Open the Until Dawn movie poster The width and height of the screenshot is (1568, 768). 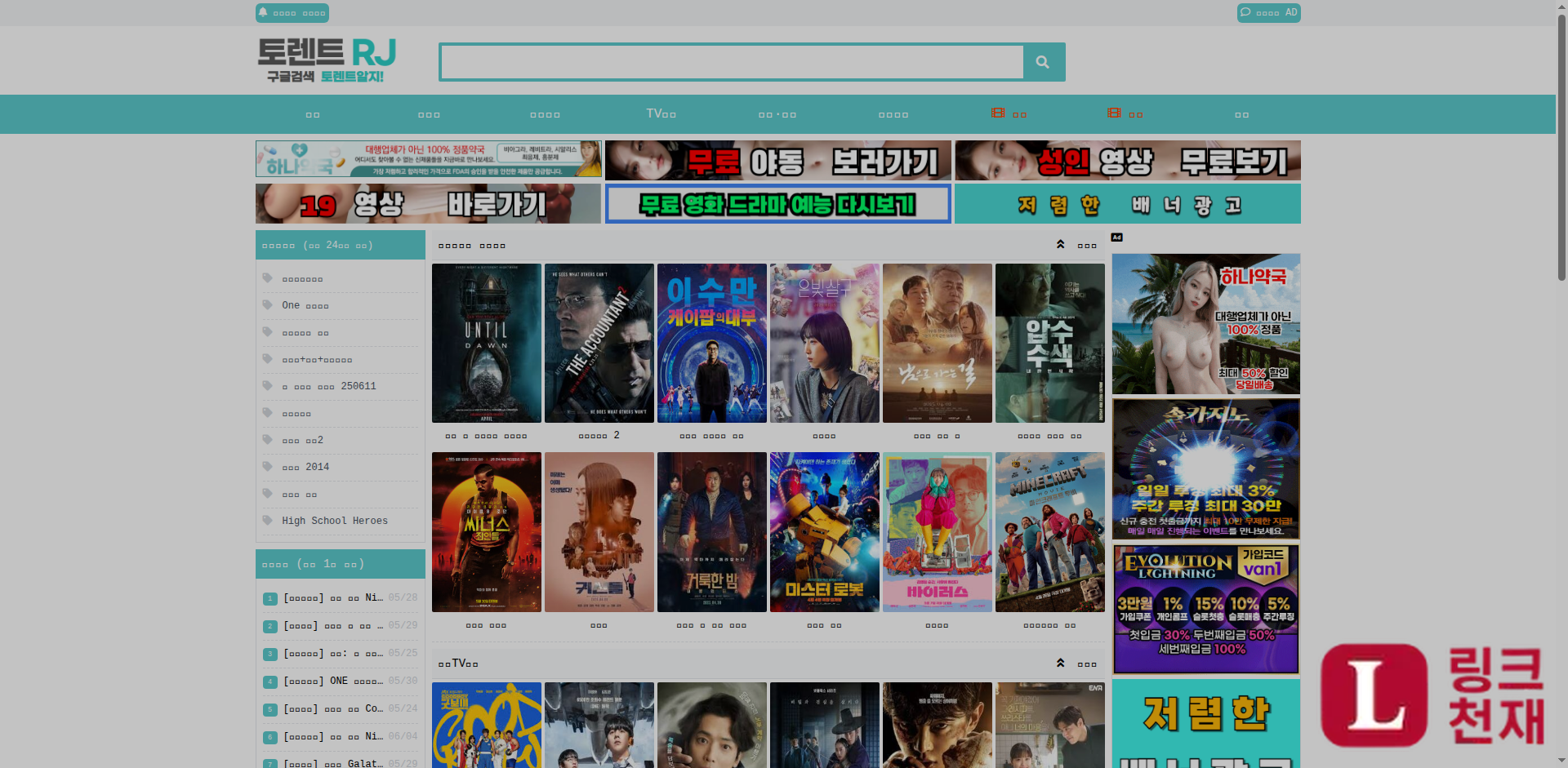point(487,343)
